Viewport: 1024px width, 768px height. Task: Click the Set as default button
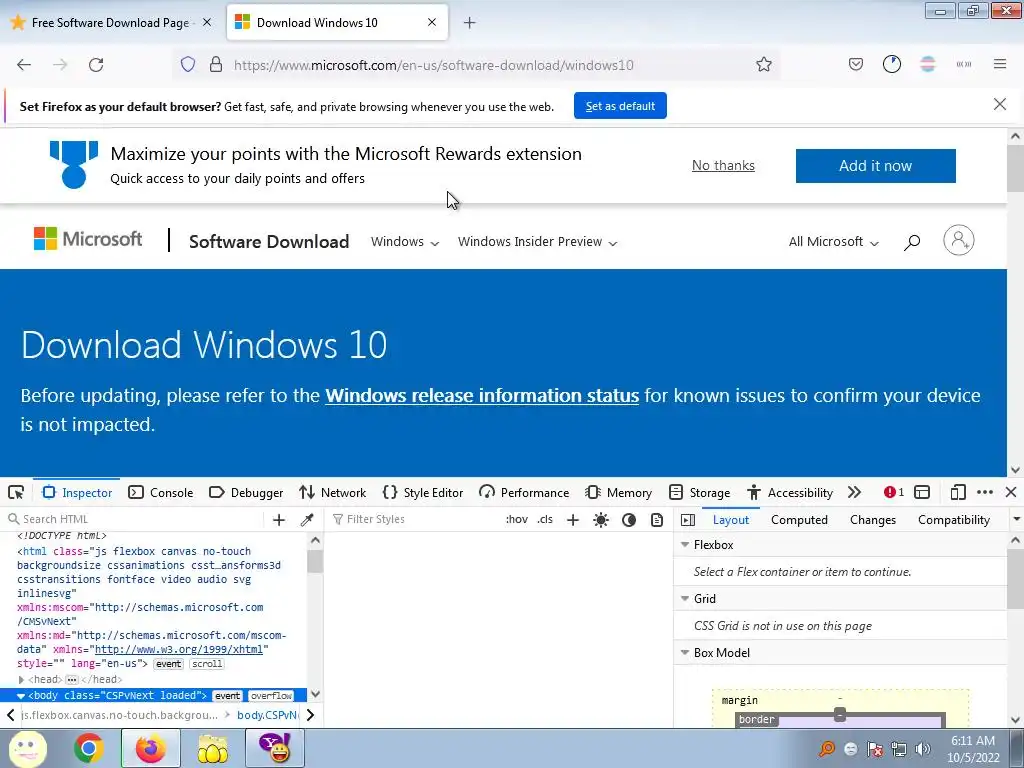click(x=620, y=106)
